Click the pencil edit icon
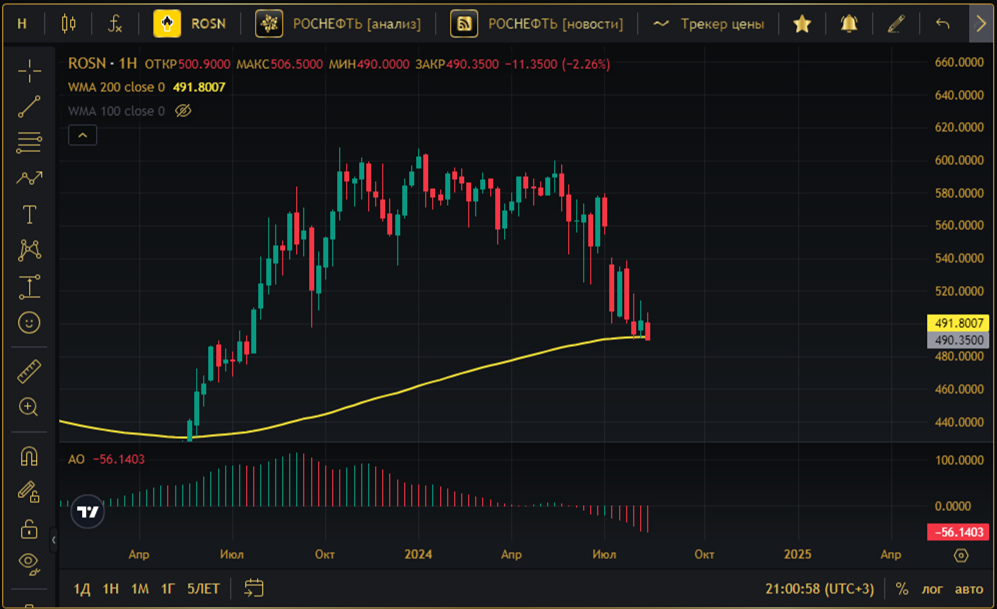Screen dimensions: 997x609 click(896, 24)
